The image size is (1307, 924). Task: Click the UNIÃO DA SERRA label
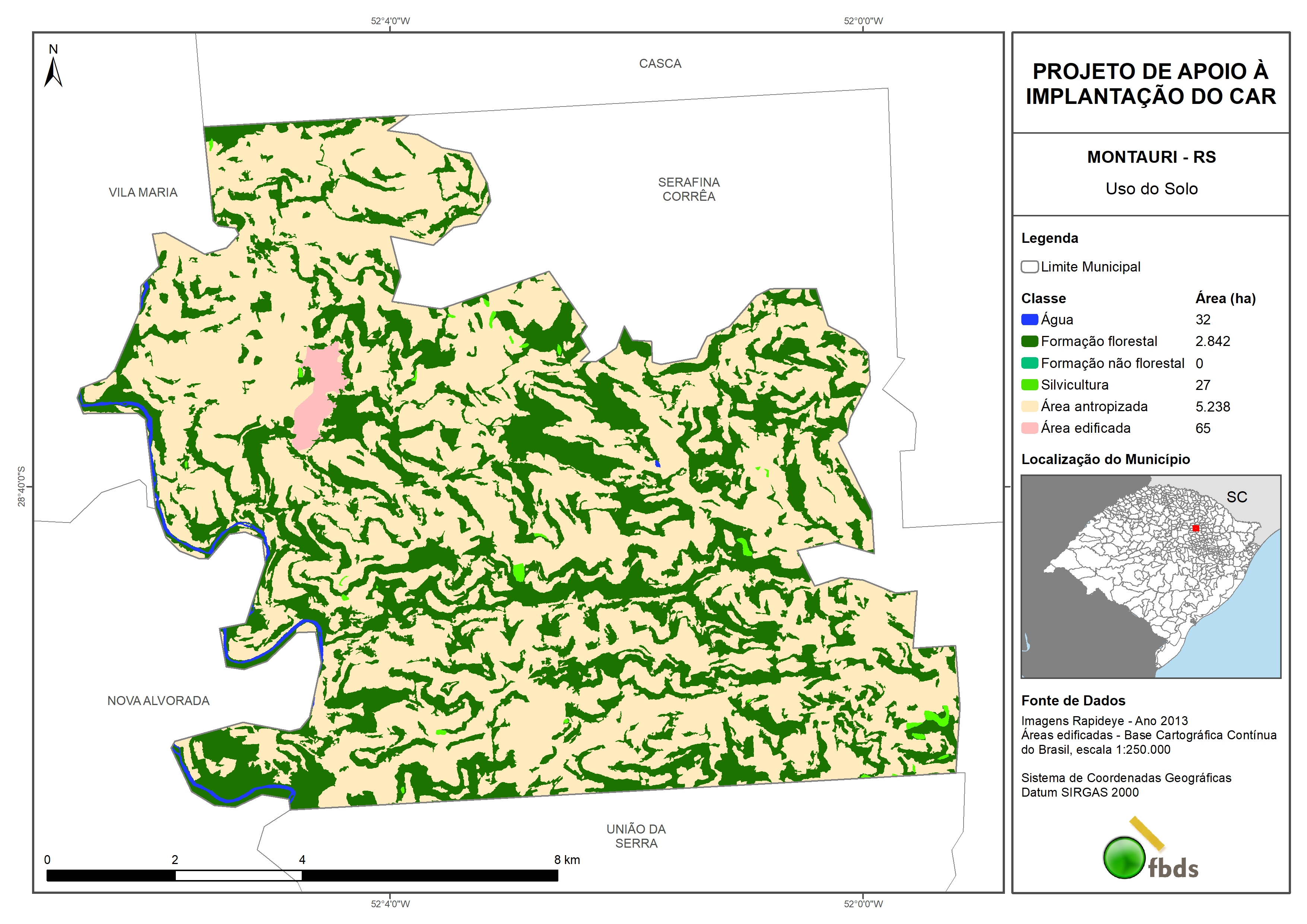tap(636, 836)
